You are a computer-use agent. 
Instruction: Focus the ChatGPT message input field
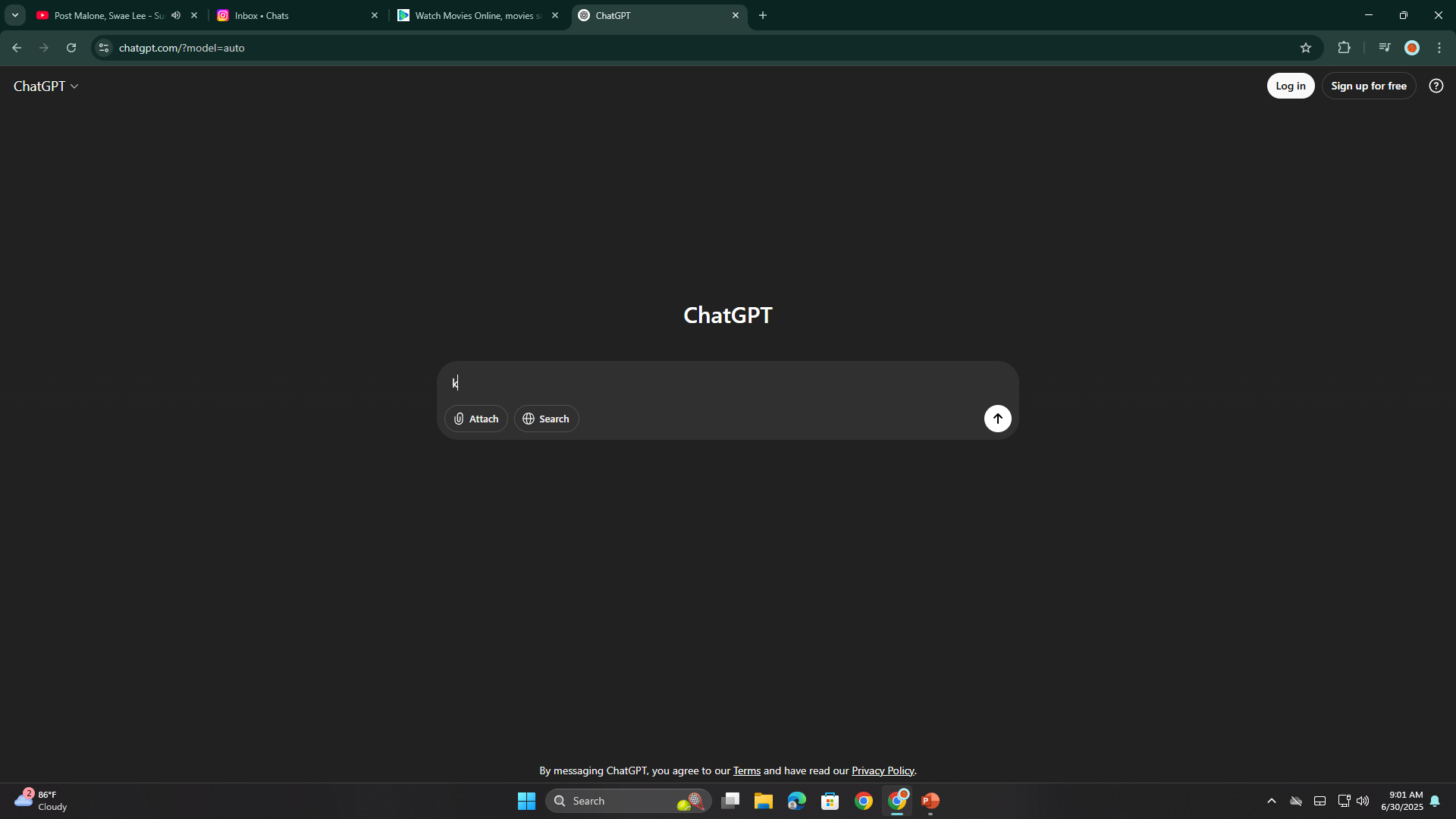tap(727, 383)
